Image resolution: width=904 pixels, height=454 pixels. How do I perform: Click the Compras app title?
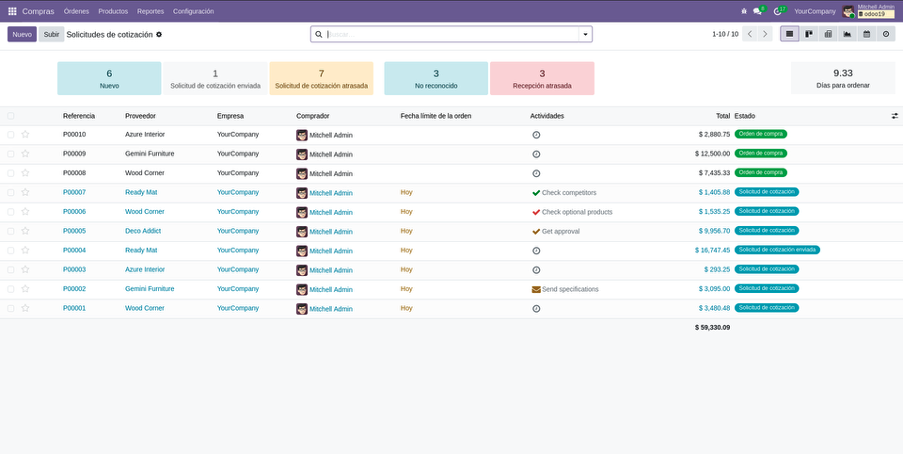38,11
